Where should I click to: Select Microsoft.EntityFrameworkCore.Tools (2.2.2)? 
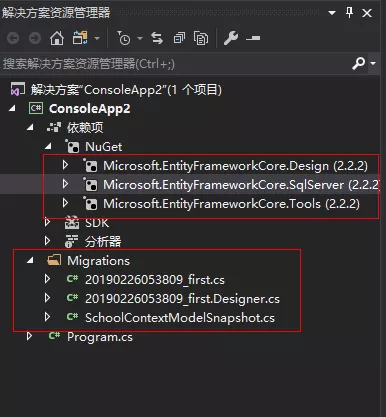(x=231, y=204)
